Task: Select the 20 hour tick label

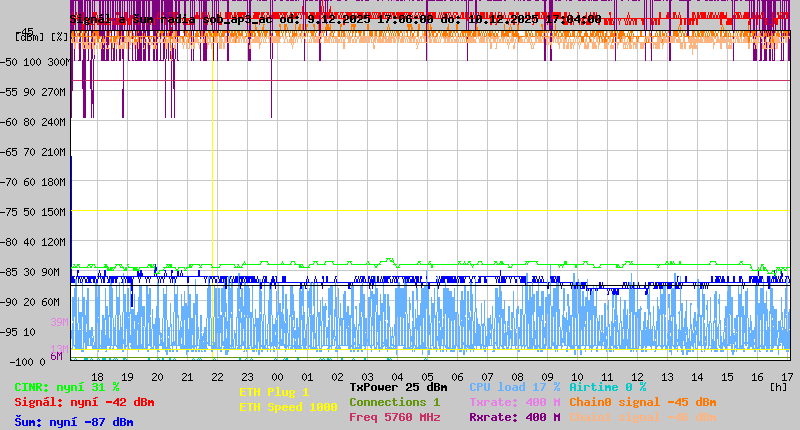Action: (157, 377)
